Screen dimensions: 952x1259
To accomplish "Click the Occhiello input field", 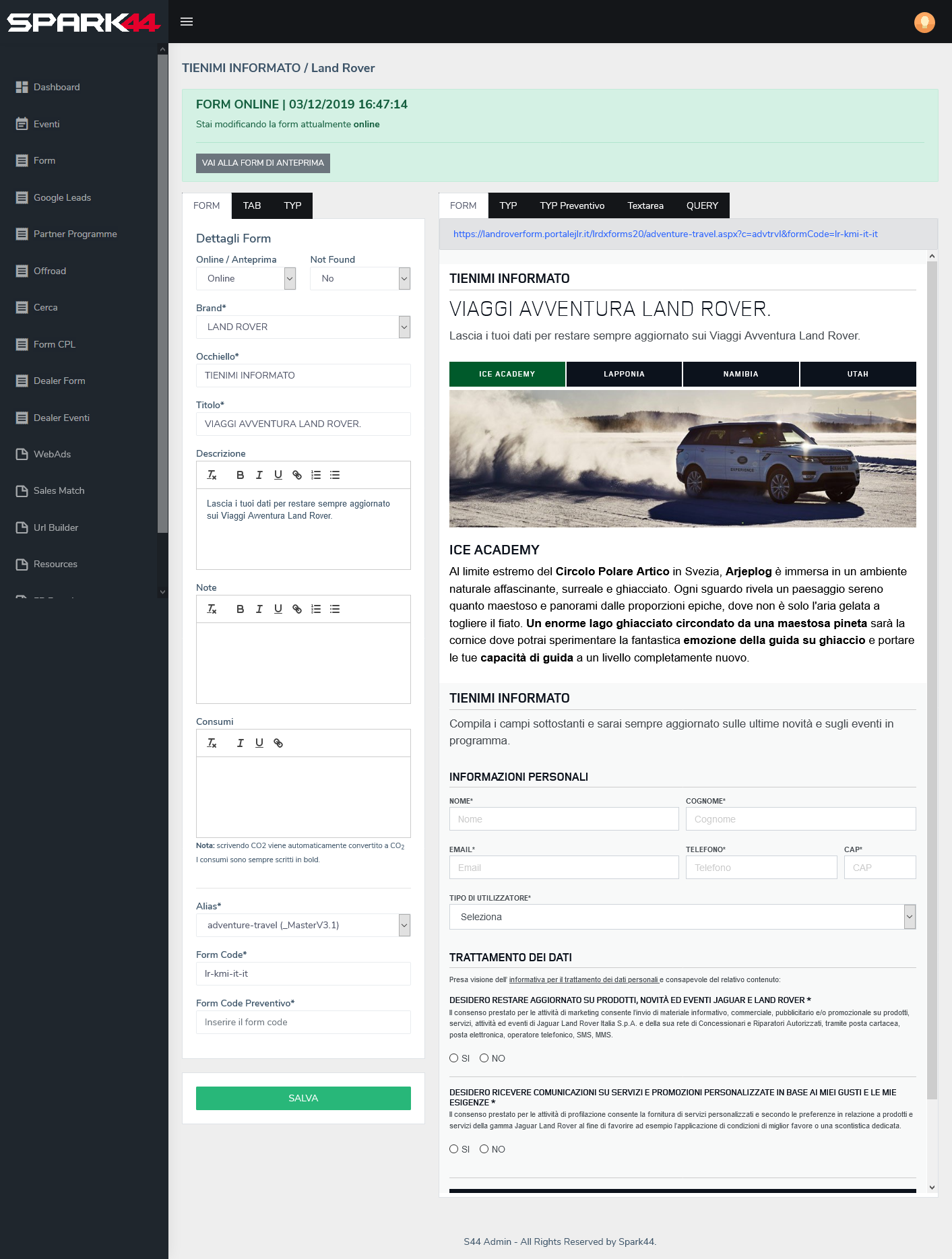I will 303,375.
